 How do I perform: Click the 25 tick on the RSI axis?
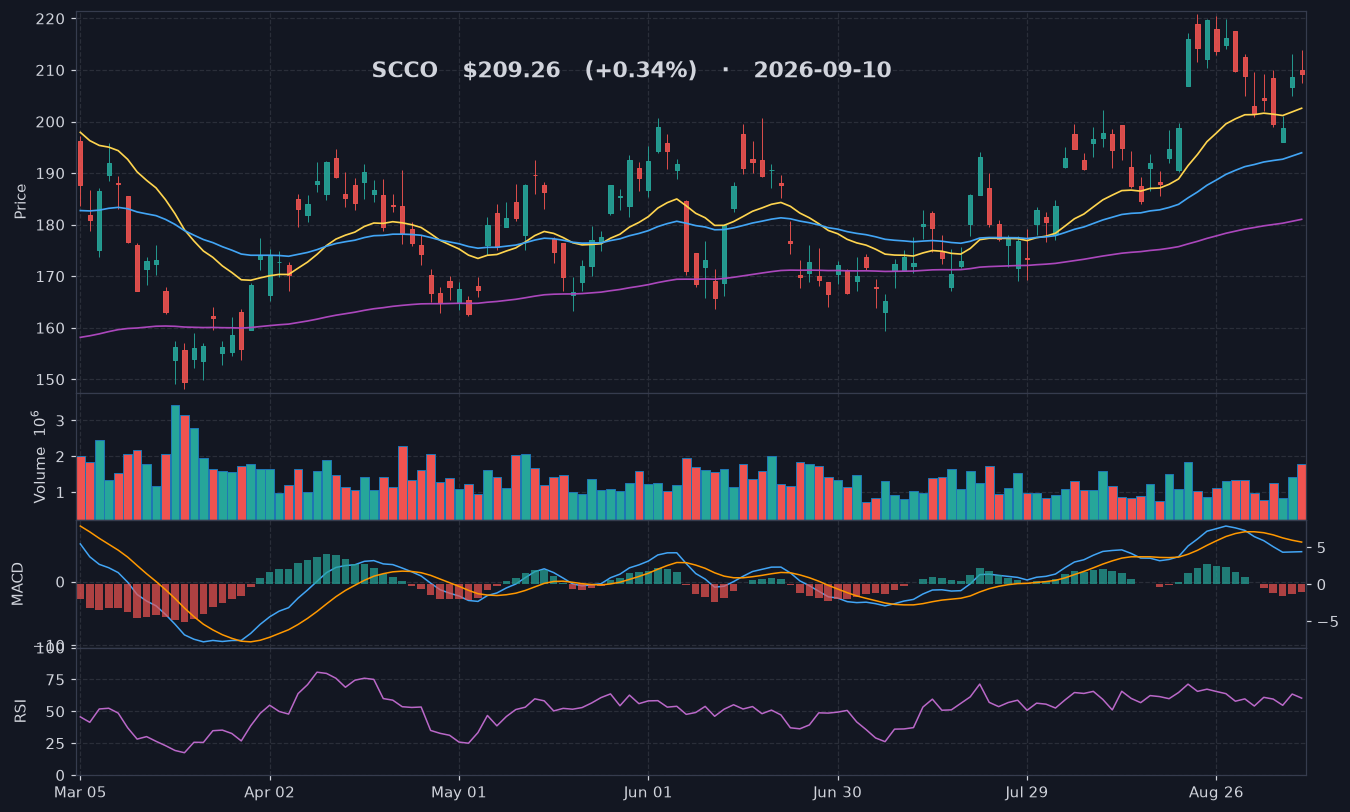coord(56,744)
